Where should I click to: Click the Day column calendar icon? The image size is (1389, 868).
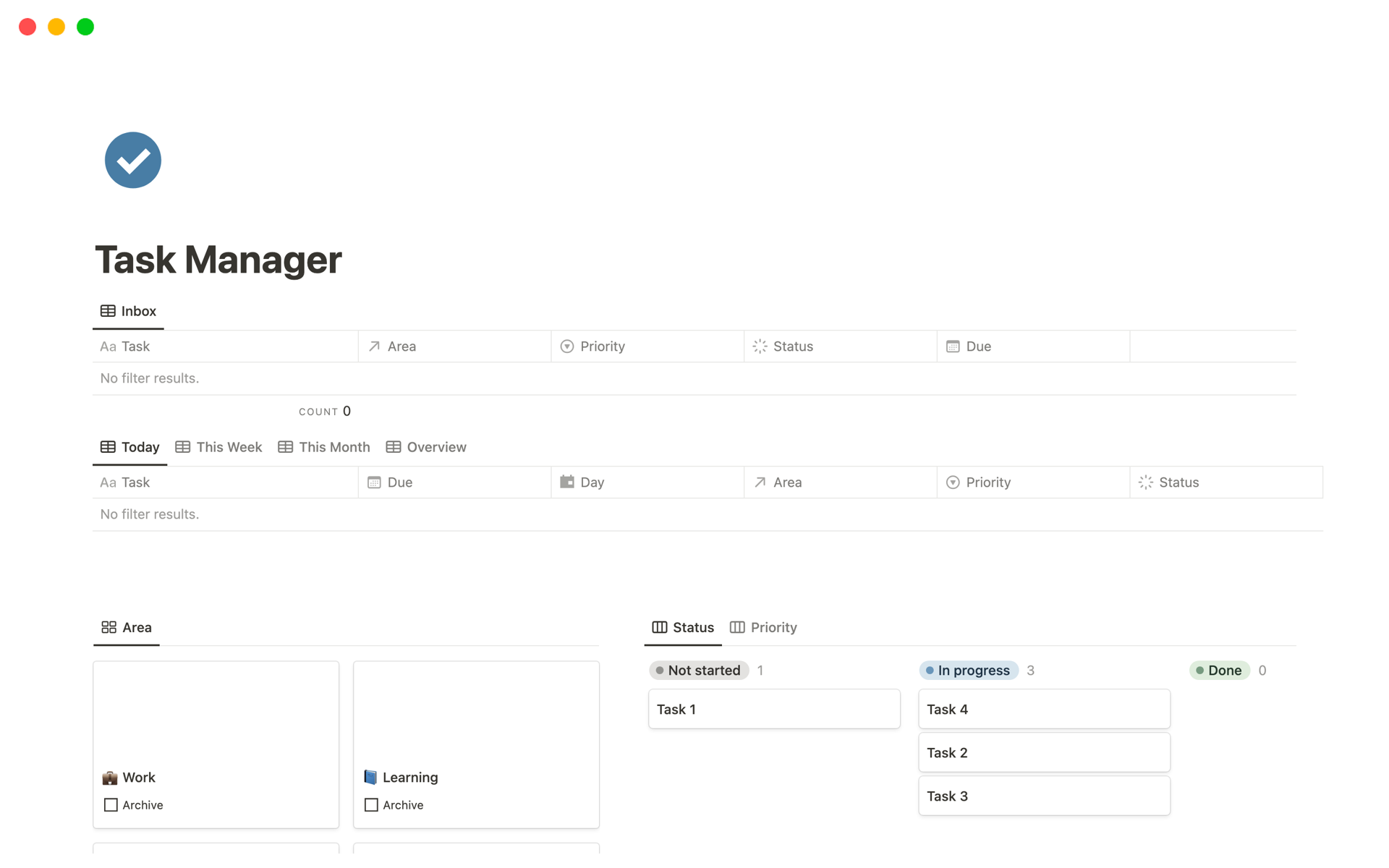(x=567, y=482)
